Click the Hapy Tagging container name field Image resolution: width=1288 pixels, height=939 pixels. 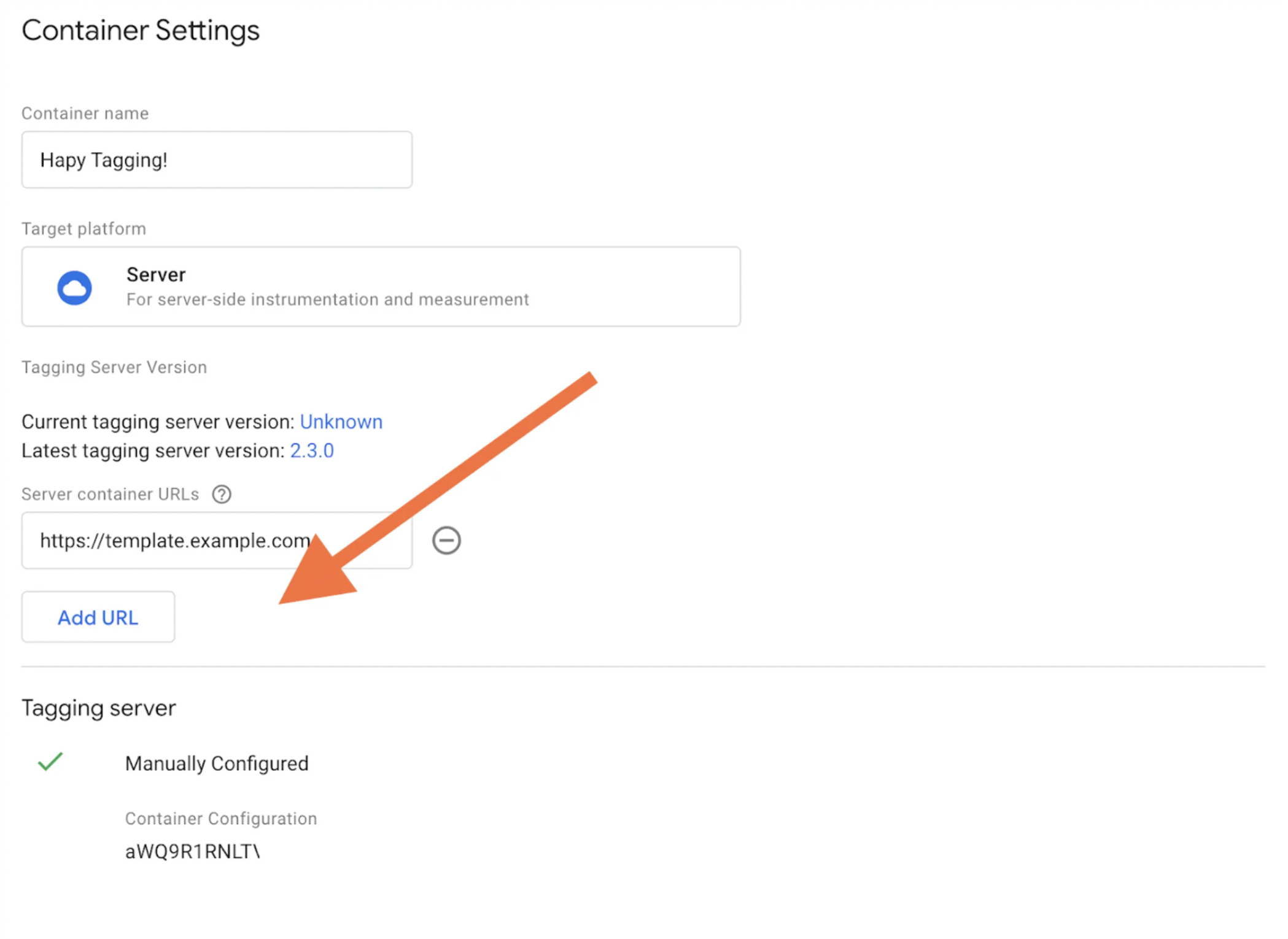pos(216,160)
